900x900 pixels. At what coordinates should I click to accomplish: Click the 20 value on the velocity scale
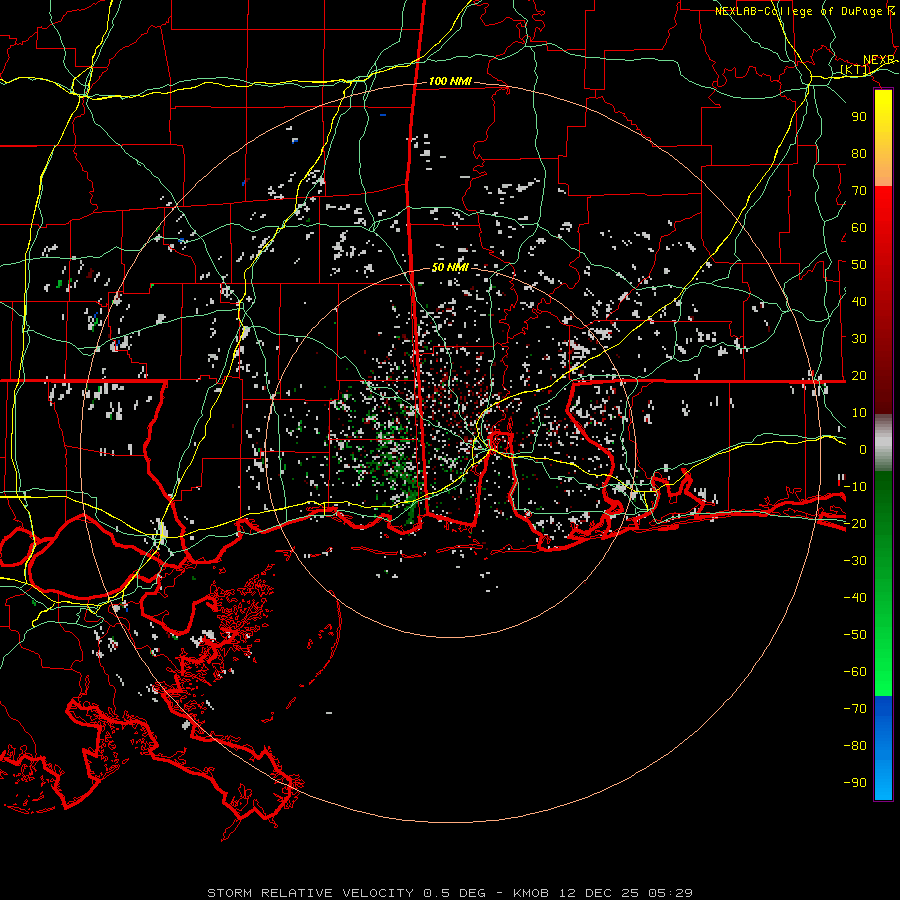(859, 376)
